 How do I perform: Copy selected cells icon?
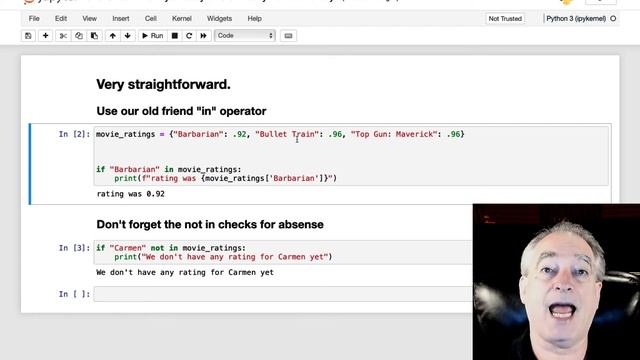point(78,36)
